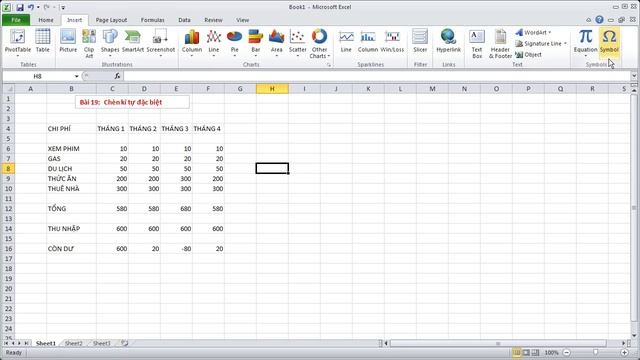Screen dimensions: 640x360
Task: Switch to the Data tab
Action: point(184,20)
